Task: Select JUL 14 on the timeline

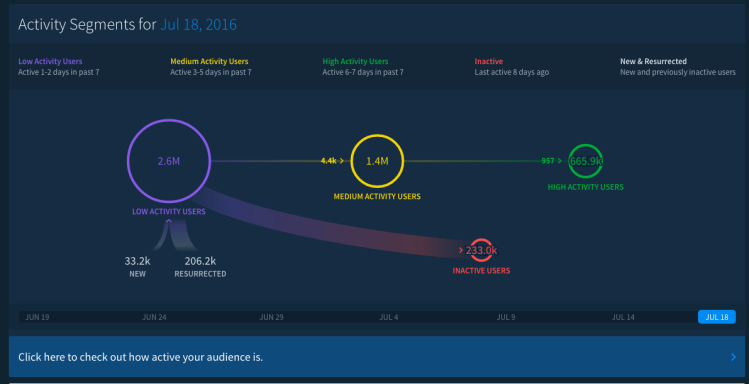Action: pos(623,317)
